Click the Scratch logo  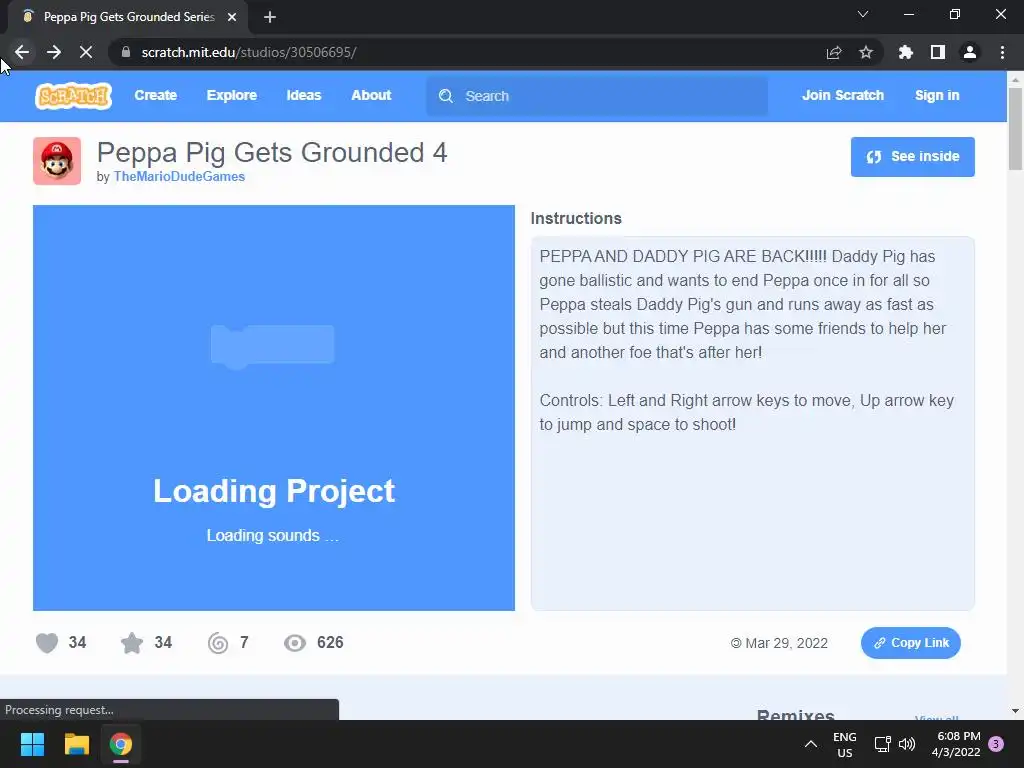(73, 96)
